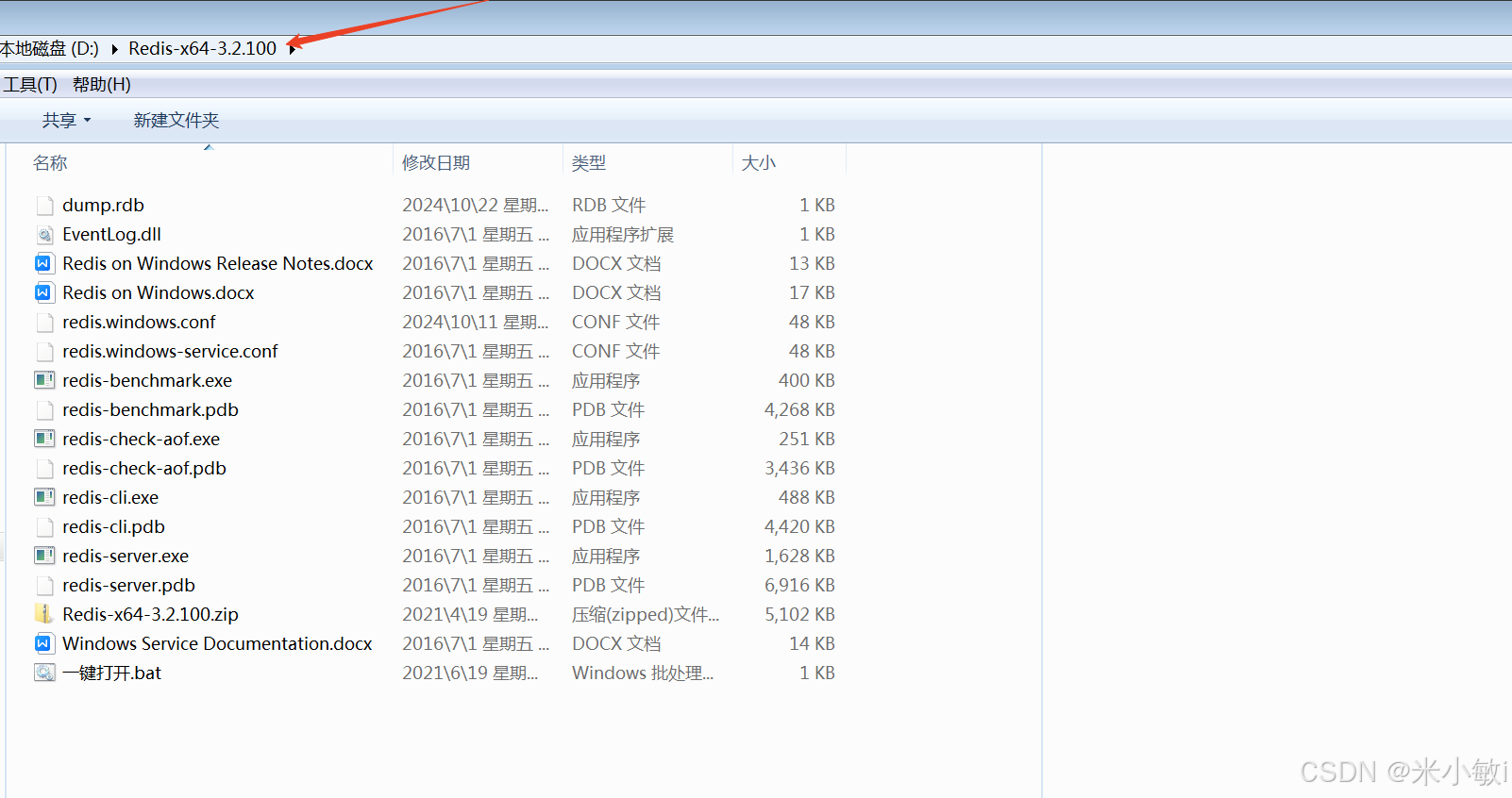The image size is (1512, 798).
Task: Click the redis-cli.exe application icon
Action: (44, 497)
